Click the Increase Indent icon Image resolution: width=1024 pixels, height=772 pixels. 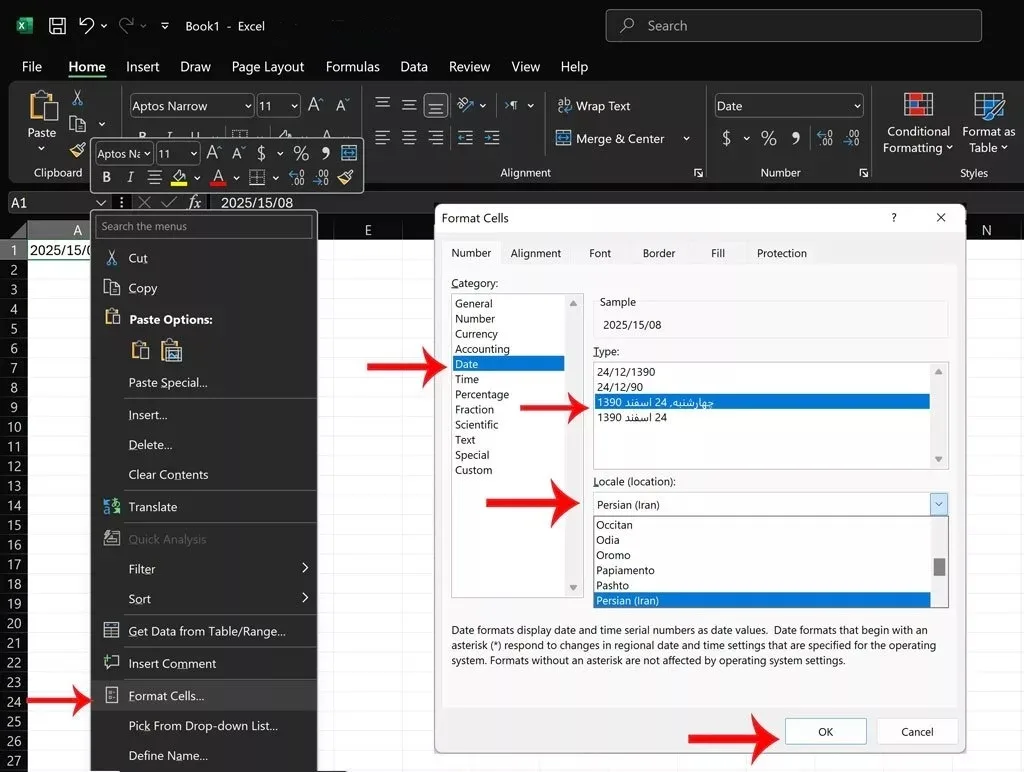[x=492, y=138]
